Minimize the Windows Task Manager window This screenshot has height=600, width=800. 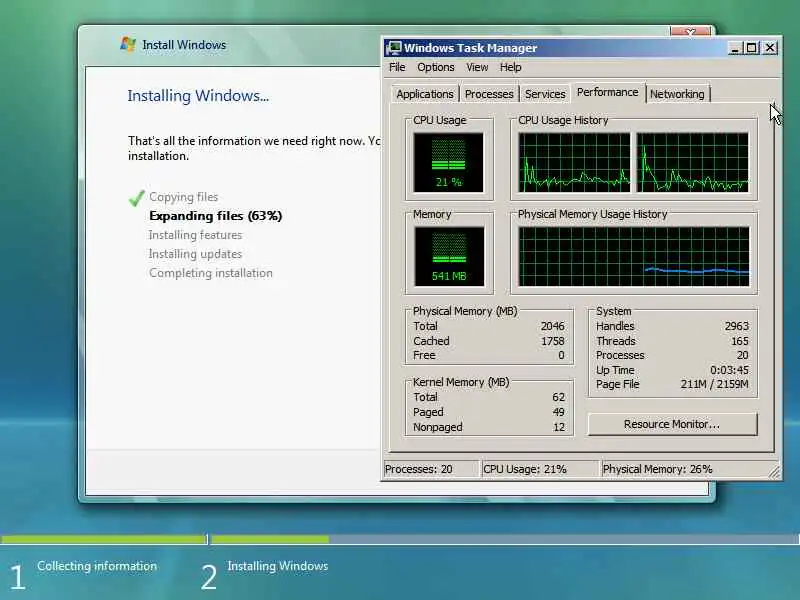[735, 48]
